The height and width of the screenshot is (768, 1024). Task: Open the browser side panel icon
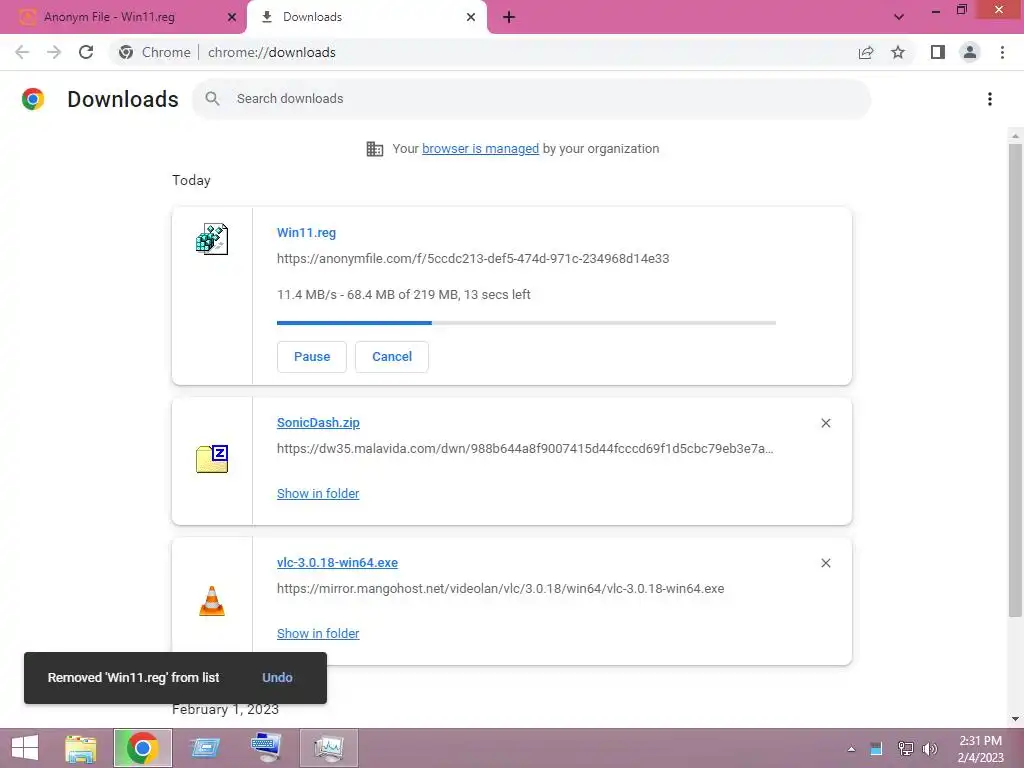click(x=938, y=52)
